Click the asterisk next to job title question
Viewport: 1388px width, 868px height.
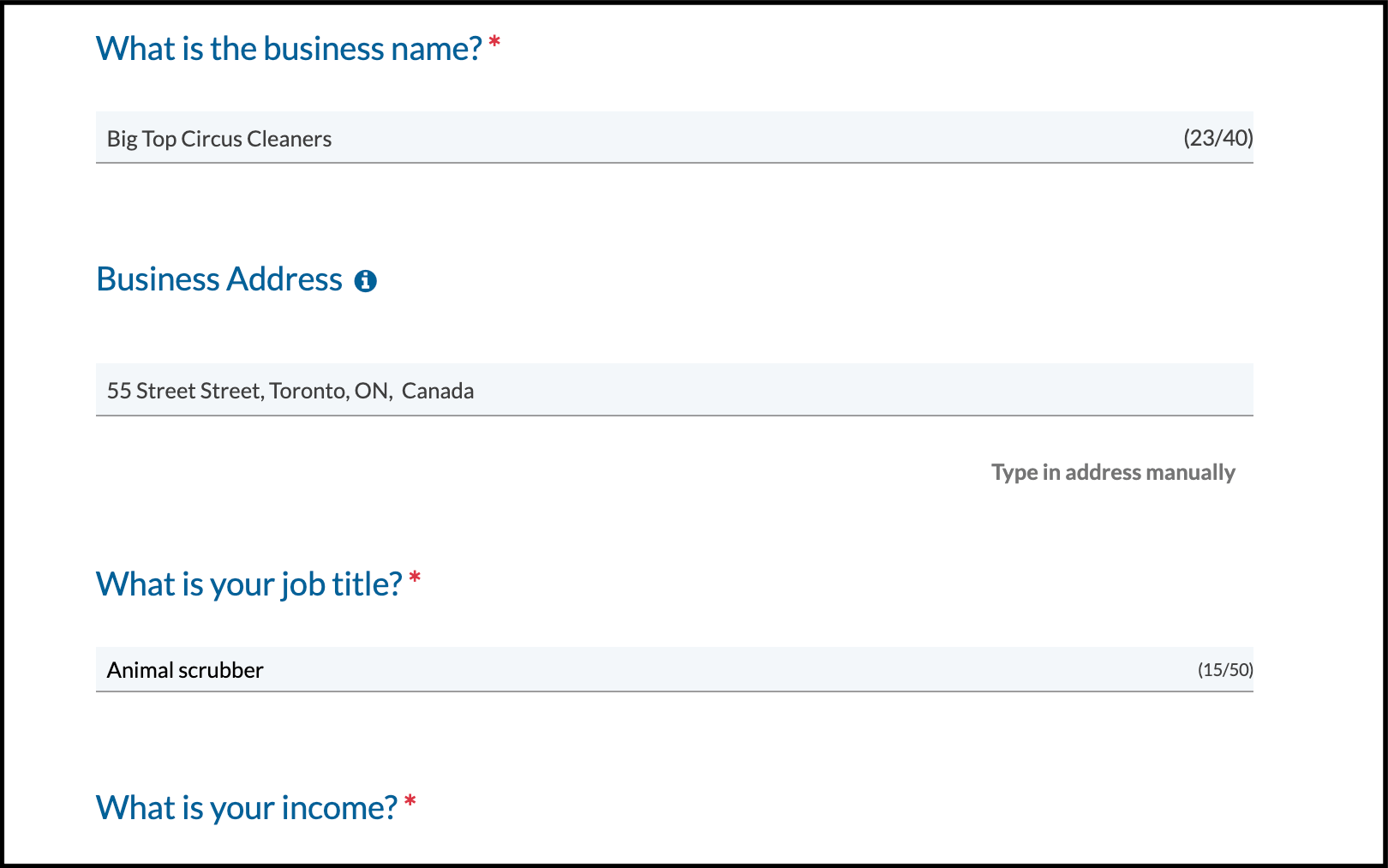415,575
